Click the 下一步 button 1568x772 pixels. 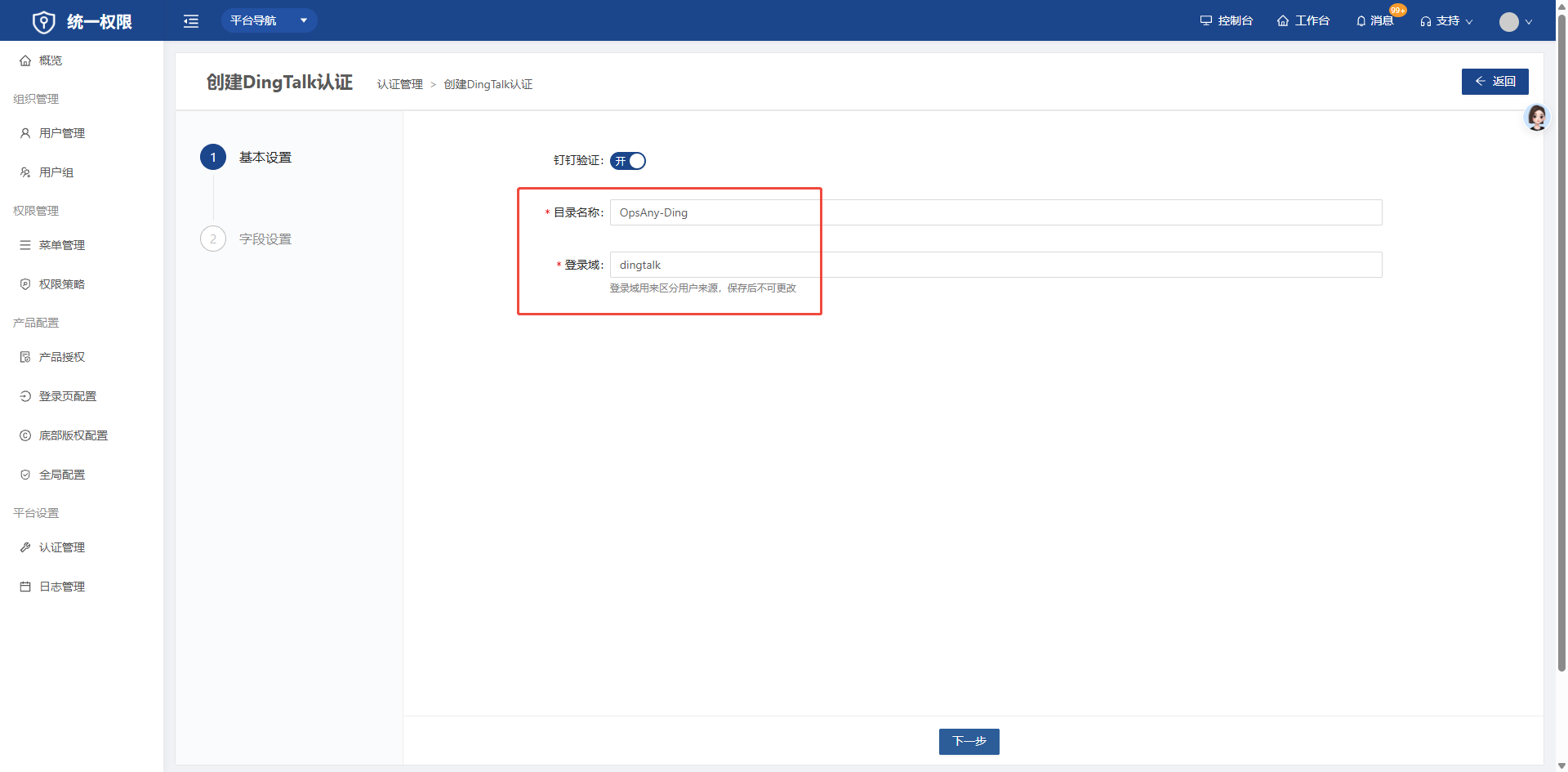[x=969, y=742]
